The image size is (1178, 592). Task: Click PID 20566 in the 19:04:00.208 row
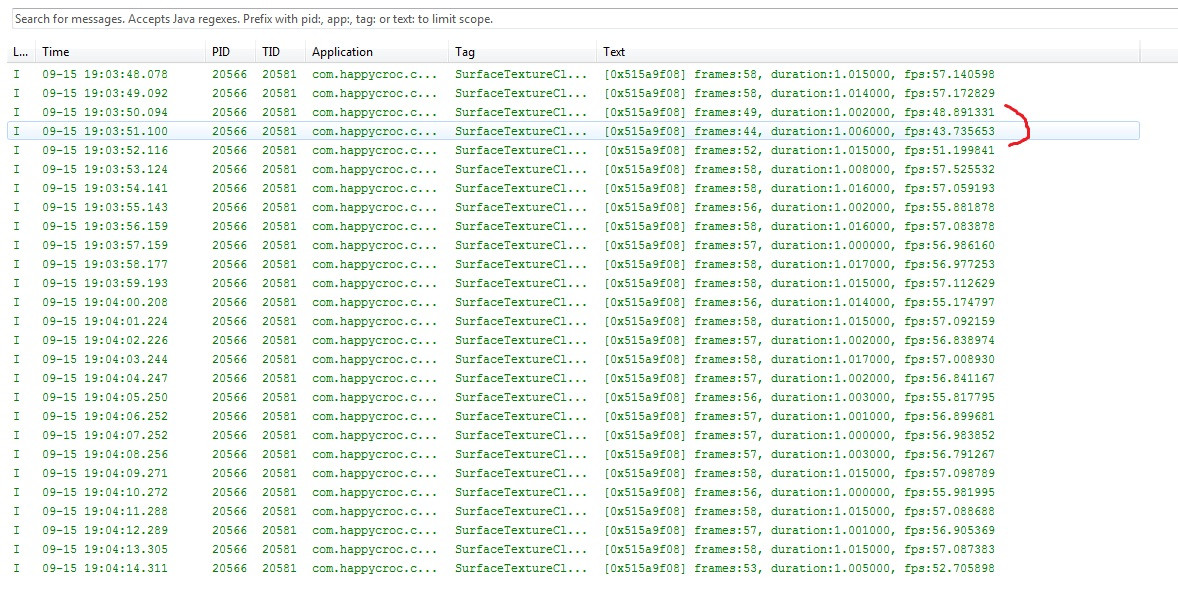pyautogui.click(x=229, y=302)
